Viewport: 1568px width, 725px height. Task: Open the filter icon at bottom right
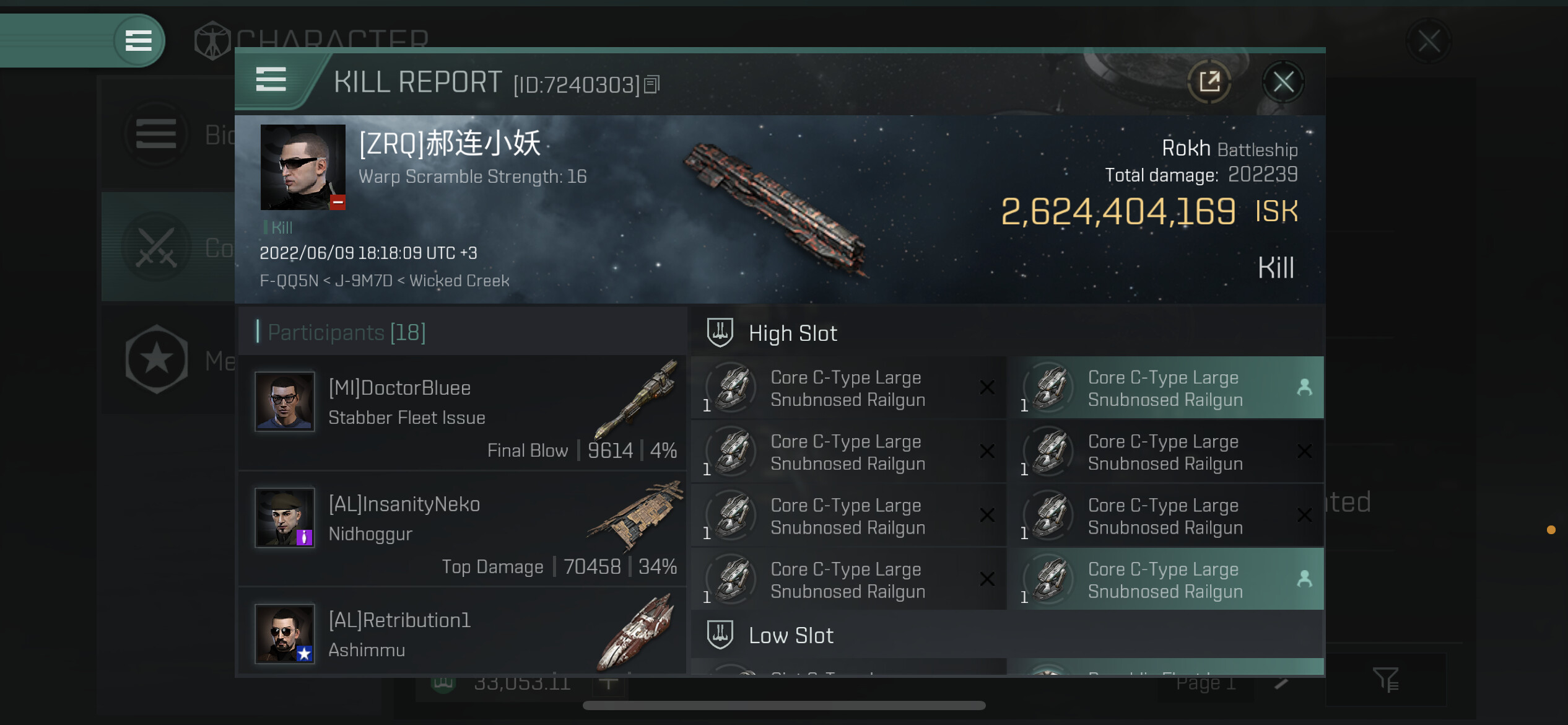[x=1385, y=680]
